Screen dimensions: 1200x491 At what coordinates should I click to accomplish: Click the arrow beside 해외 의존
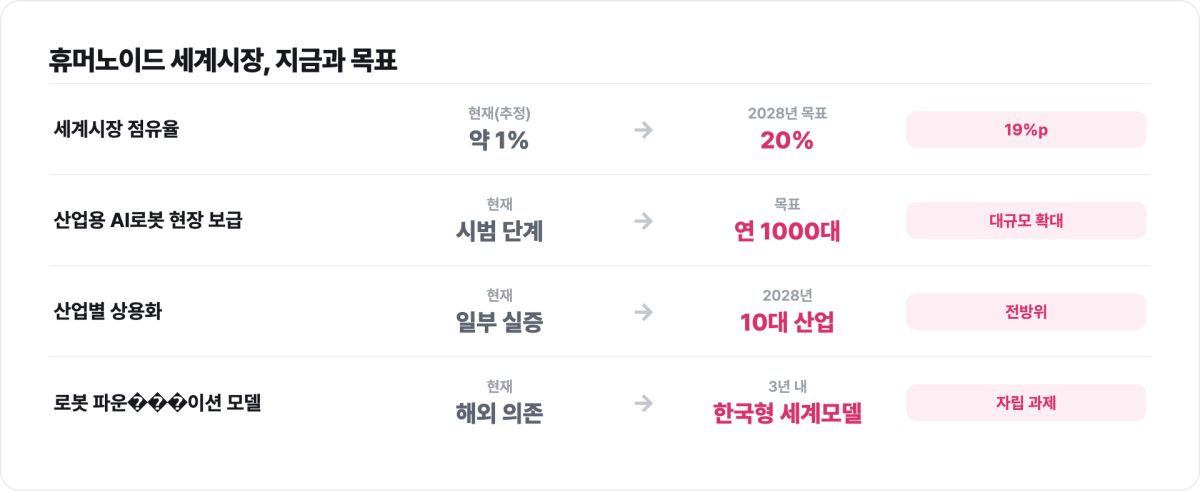[x=644, y=403]
